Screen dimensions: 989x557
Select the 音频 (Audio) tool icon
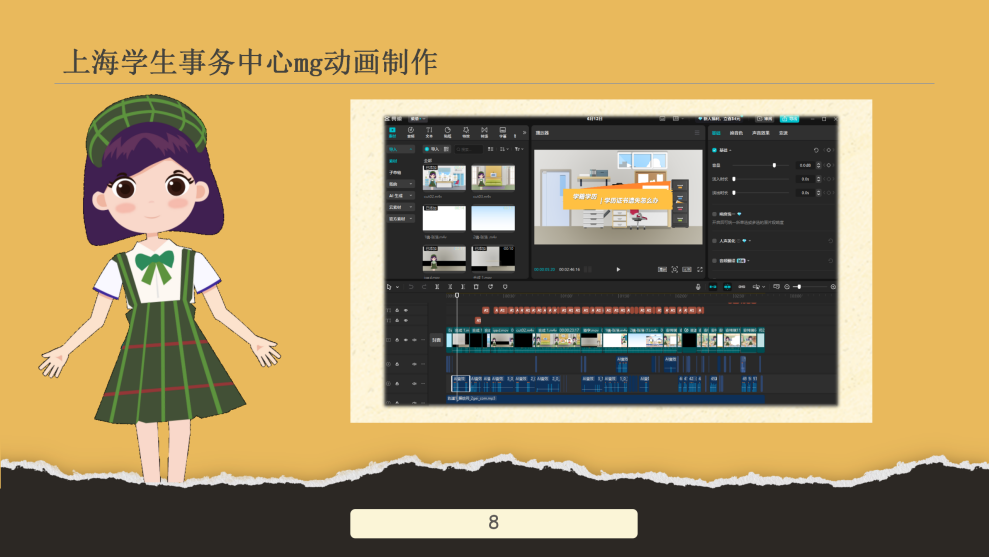tap(410, 132)
